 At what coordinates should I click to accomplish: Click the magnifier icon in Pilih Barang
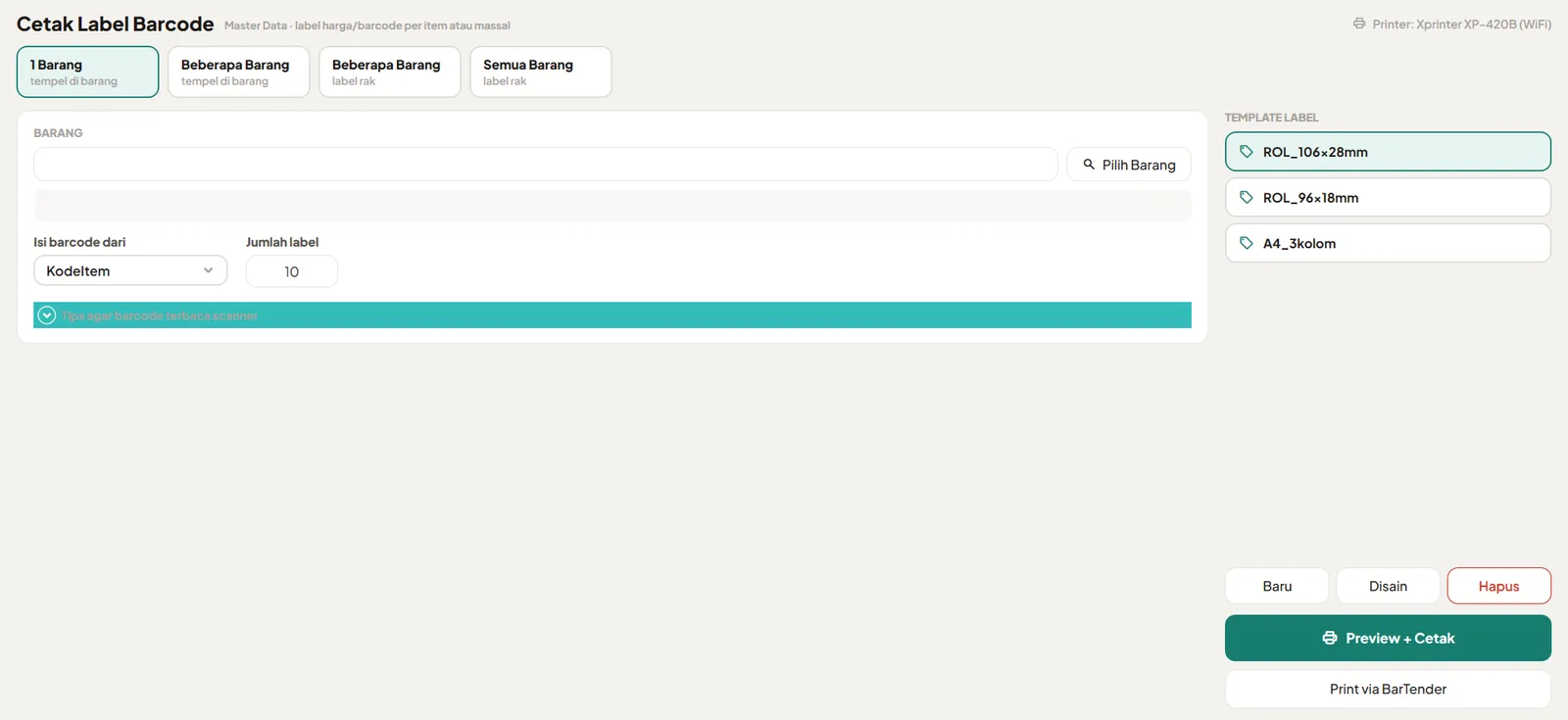click(1089, 165)
